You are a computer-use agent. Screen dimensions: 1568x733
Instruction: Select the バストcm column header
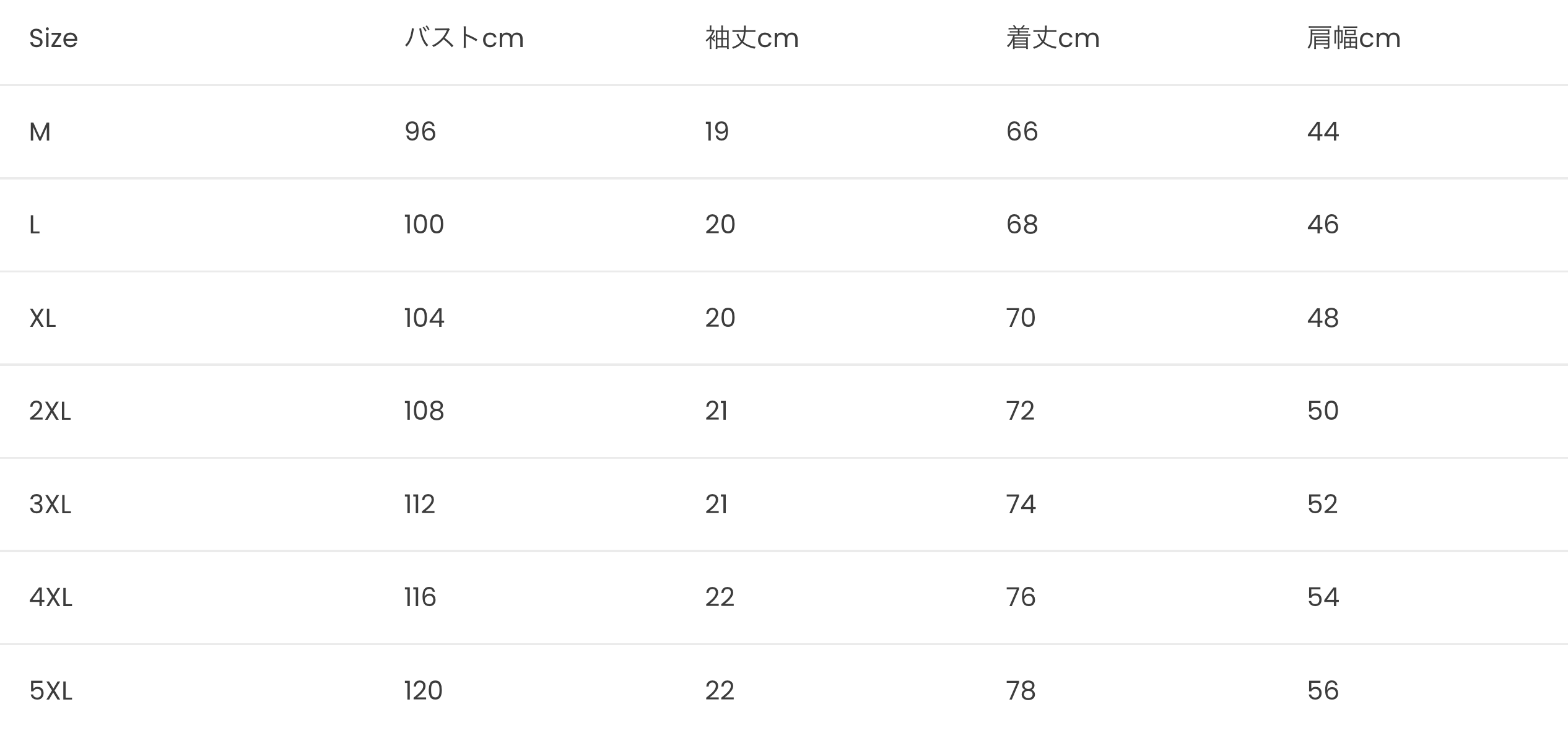coord(464,38)
